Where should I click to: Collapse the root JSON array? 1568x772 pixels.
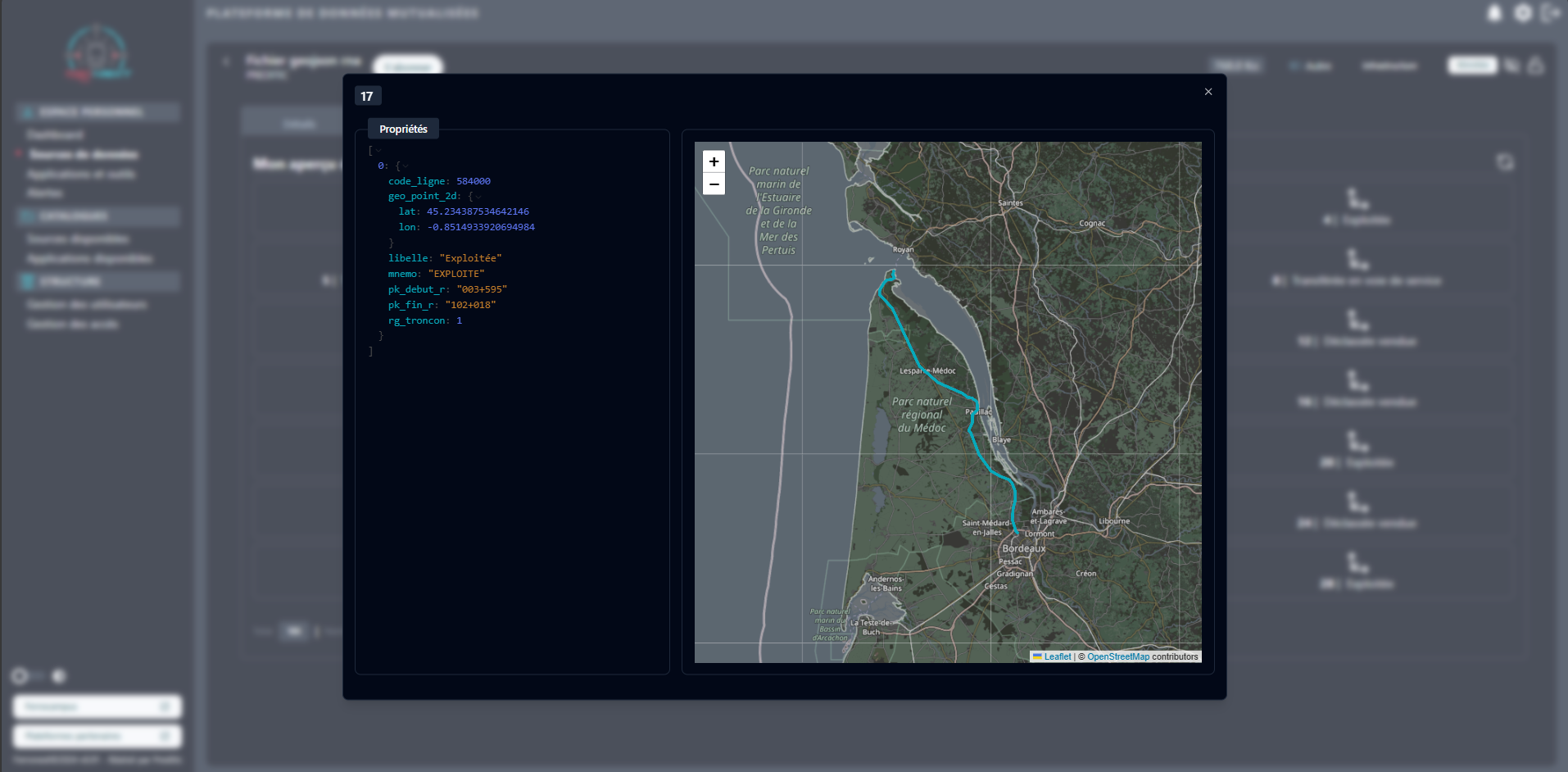pos(378,151)
